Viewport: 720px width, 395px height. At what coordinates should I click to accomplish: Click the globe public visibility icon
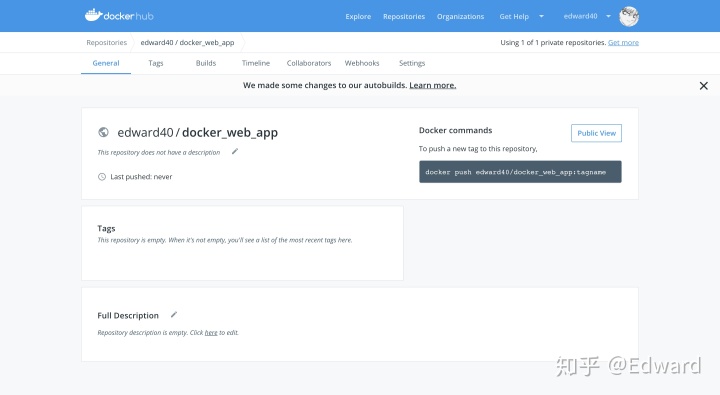coord(103,132)
